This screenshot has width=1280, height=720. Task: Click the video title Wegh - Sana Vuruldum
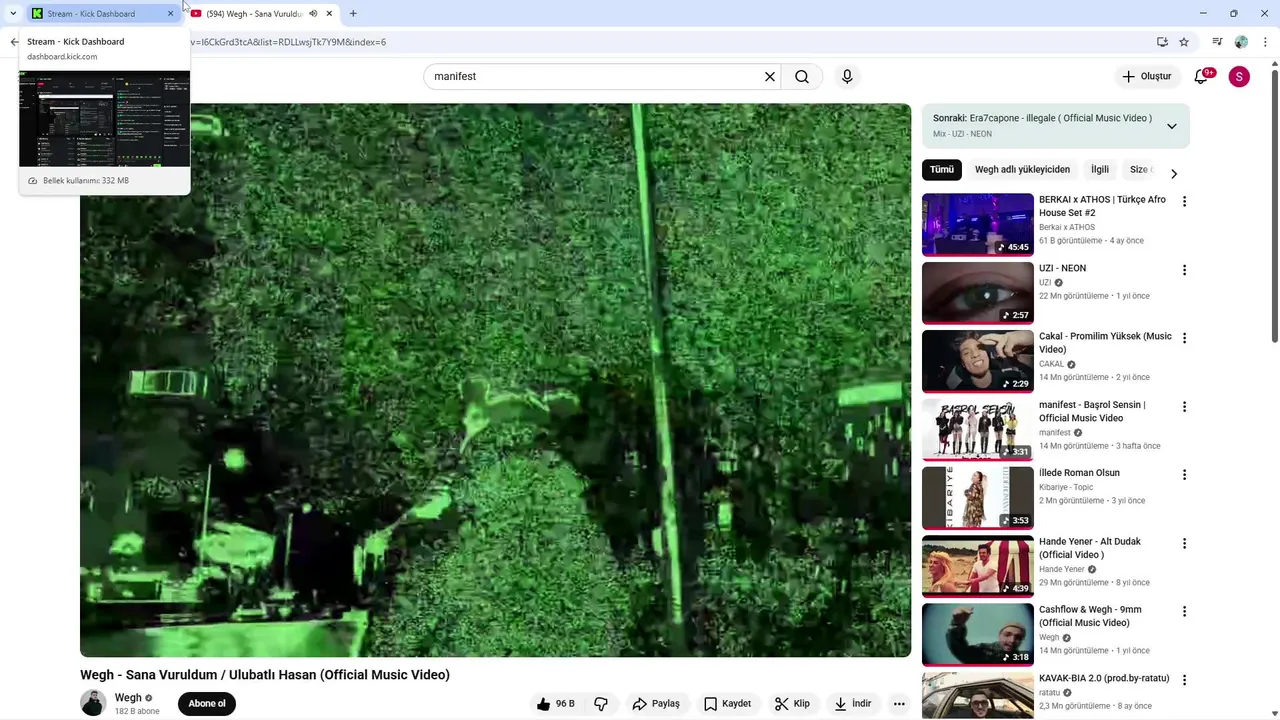(265, 675)
